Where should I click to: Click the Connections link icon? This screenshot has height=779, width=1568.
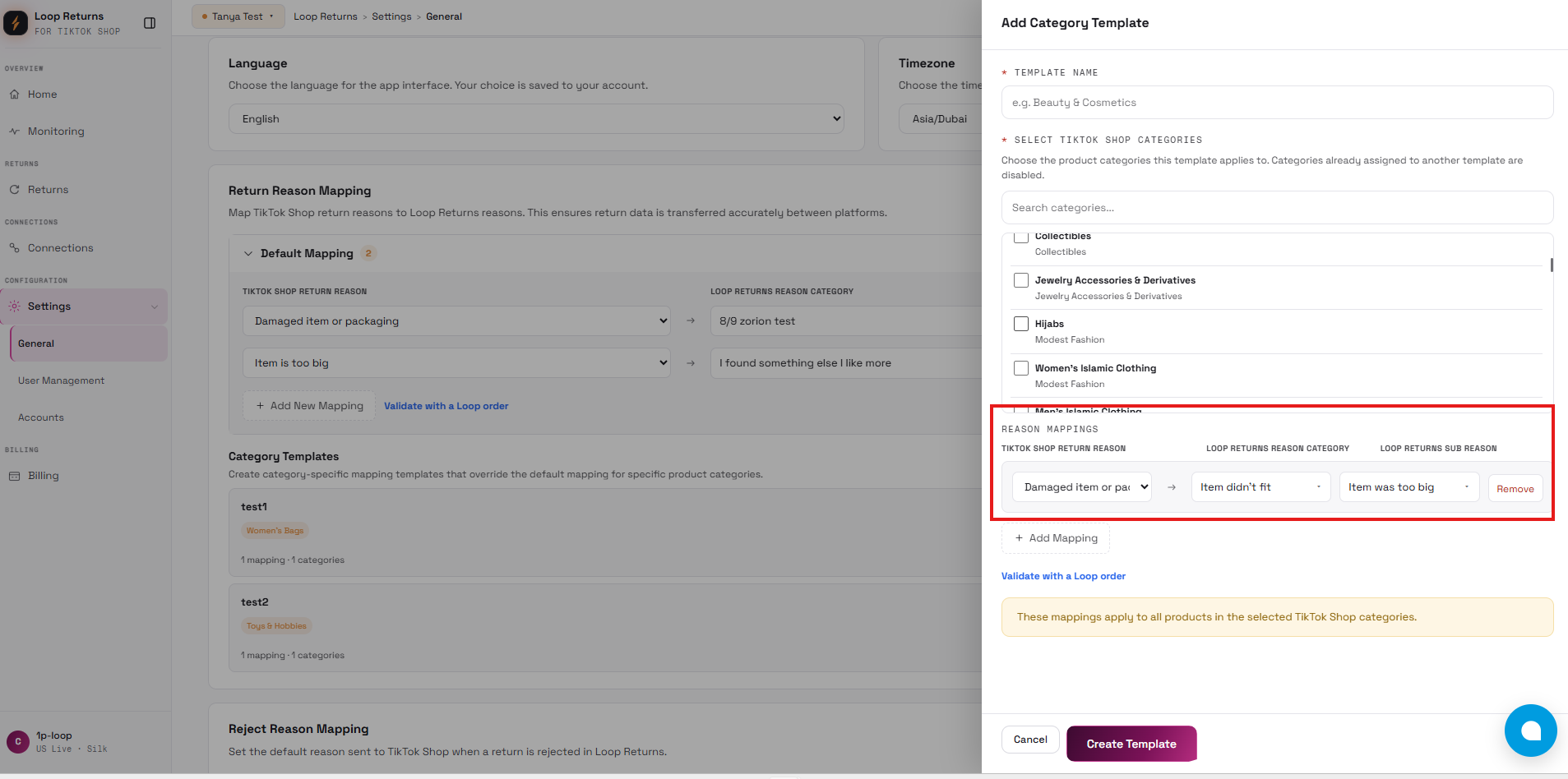[15, 248]
